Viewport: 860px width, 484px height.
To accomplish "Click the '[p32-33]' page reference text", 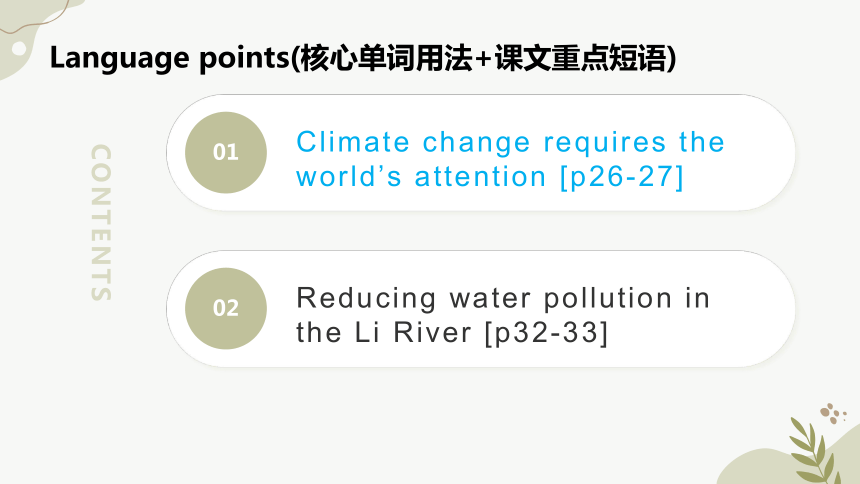I will (547, 333).
